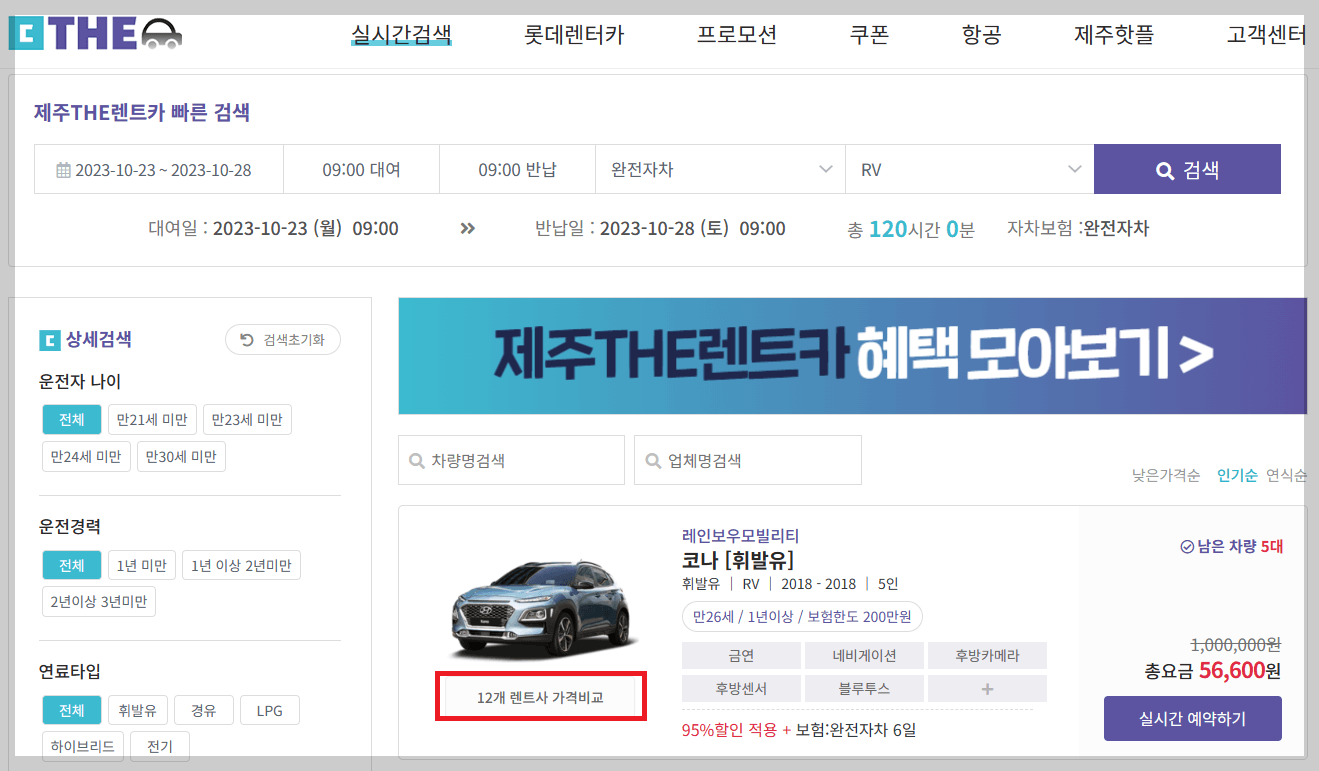Click the 업체명검색 input field

pos(748,460)
